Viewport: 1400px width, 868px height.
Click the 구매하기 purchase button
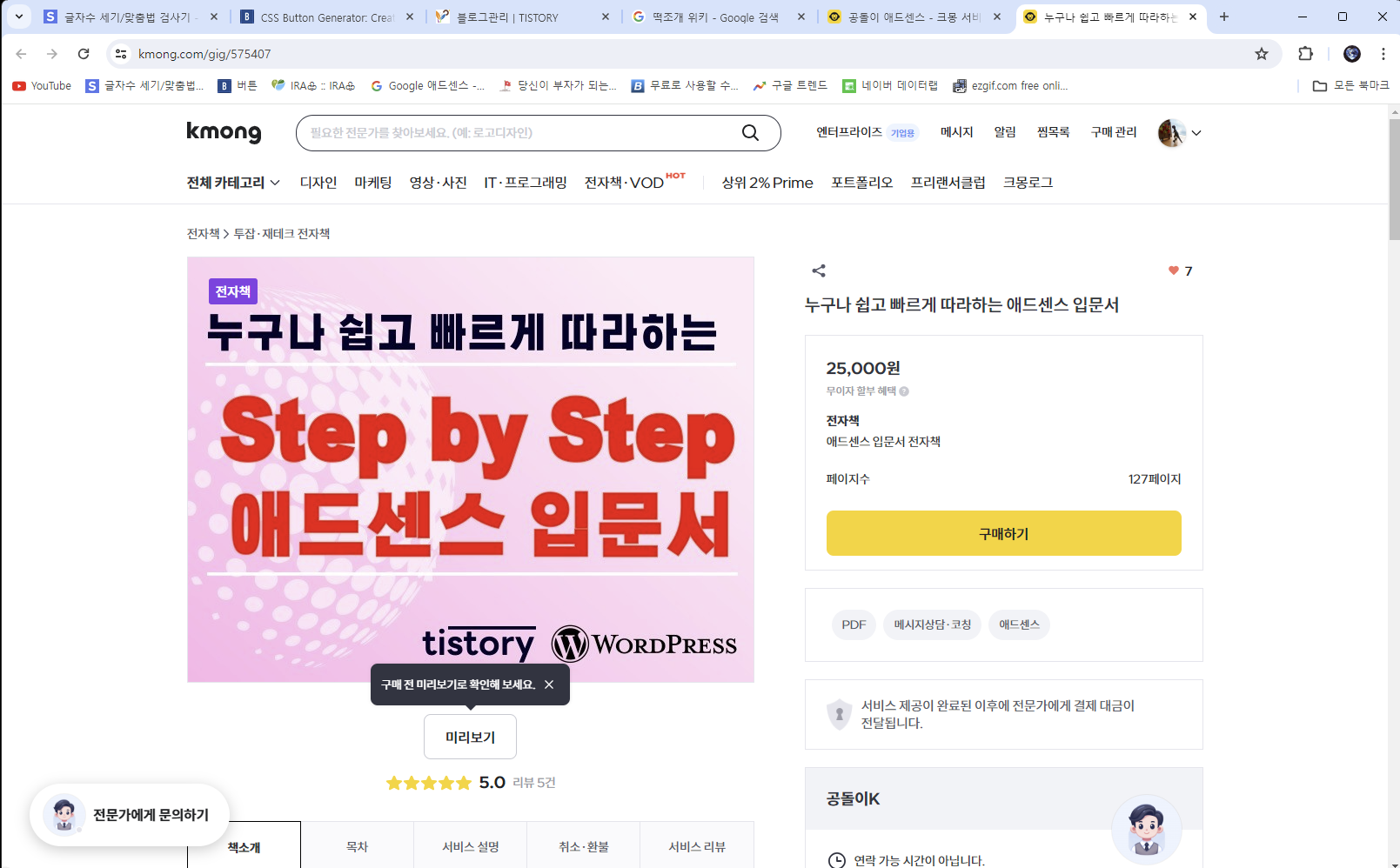[x=1003, y=533]
